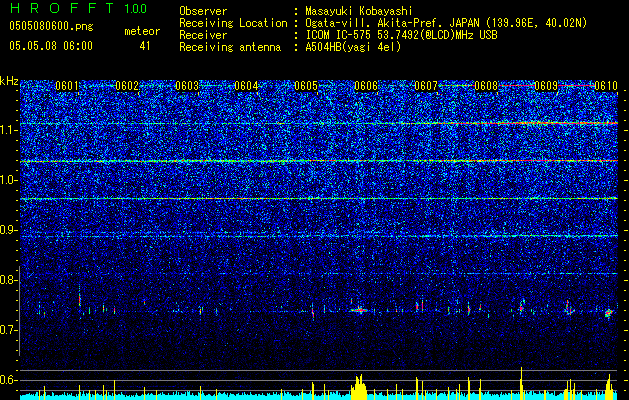Click the 'meteor' counter label
The width and height of the screenshot is (629, 400).
[x=142, y=31]
